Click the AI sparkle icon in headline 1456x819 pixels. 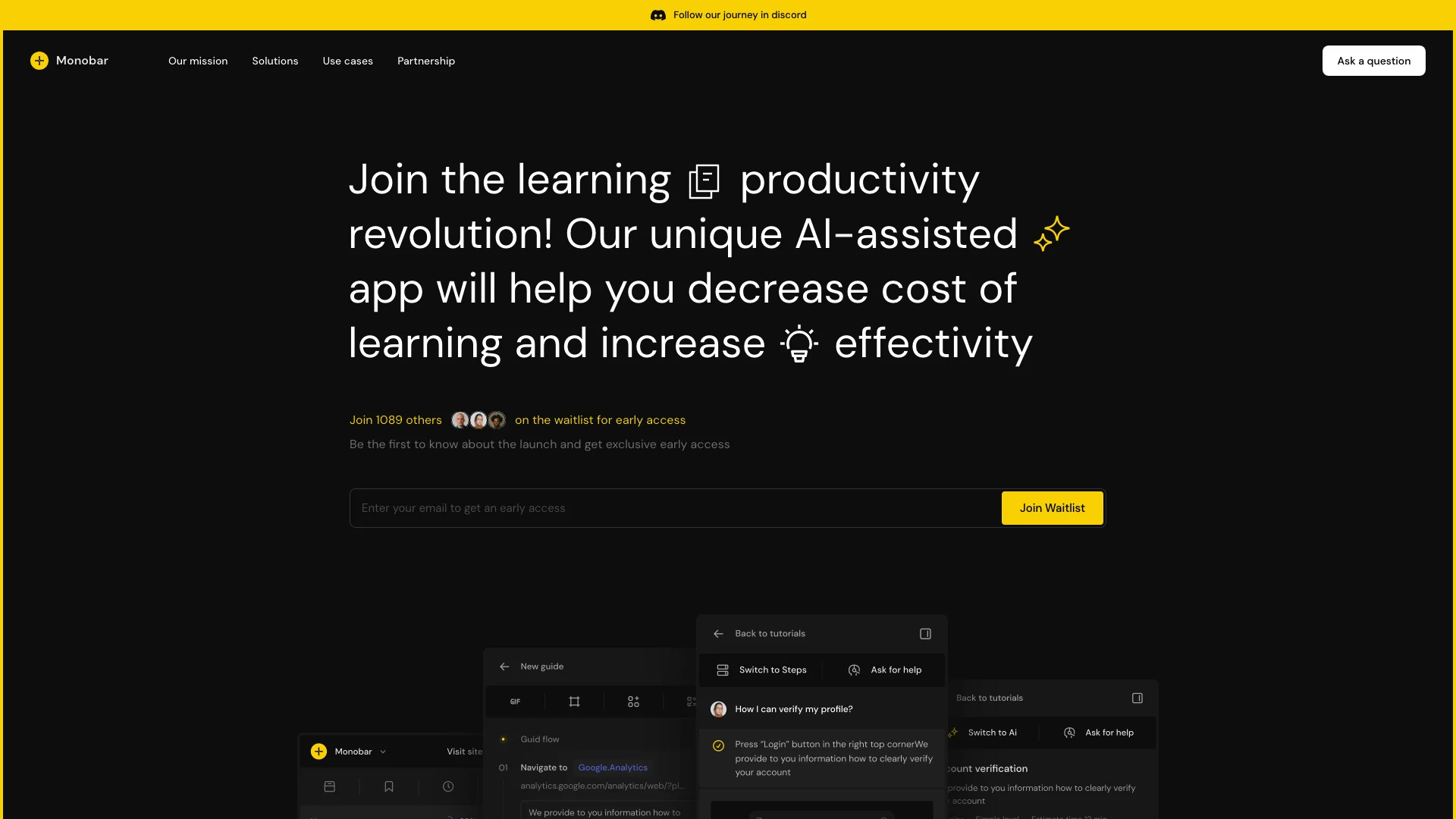(x=1050, y=232)
